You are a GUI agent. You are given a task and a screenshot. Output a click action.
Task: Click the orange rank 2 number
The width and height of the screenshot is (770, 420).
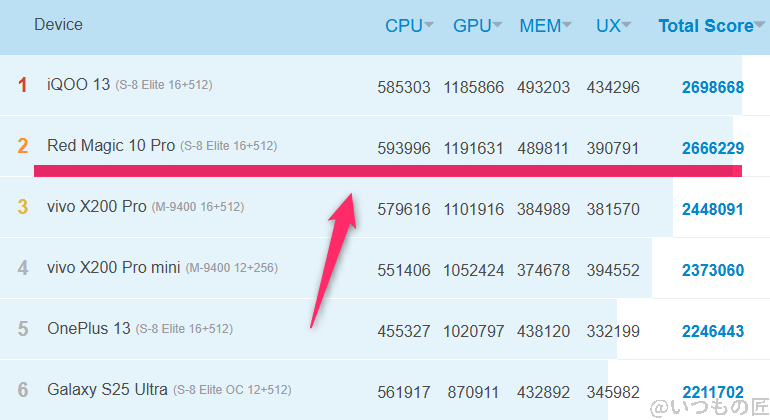click(x=23, y=146)
